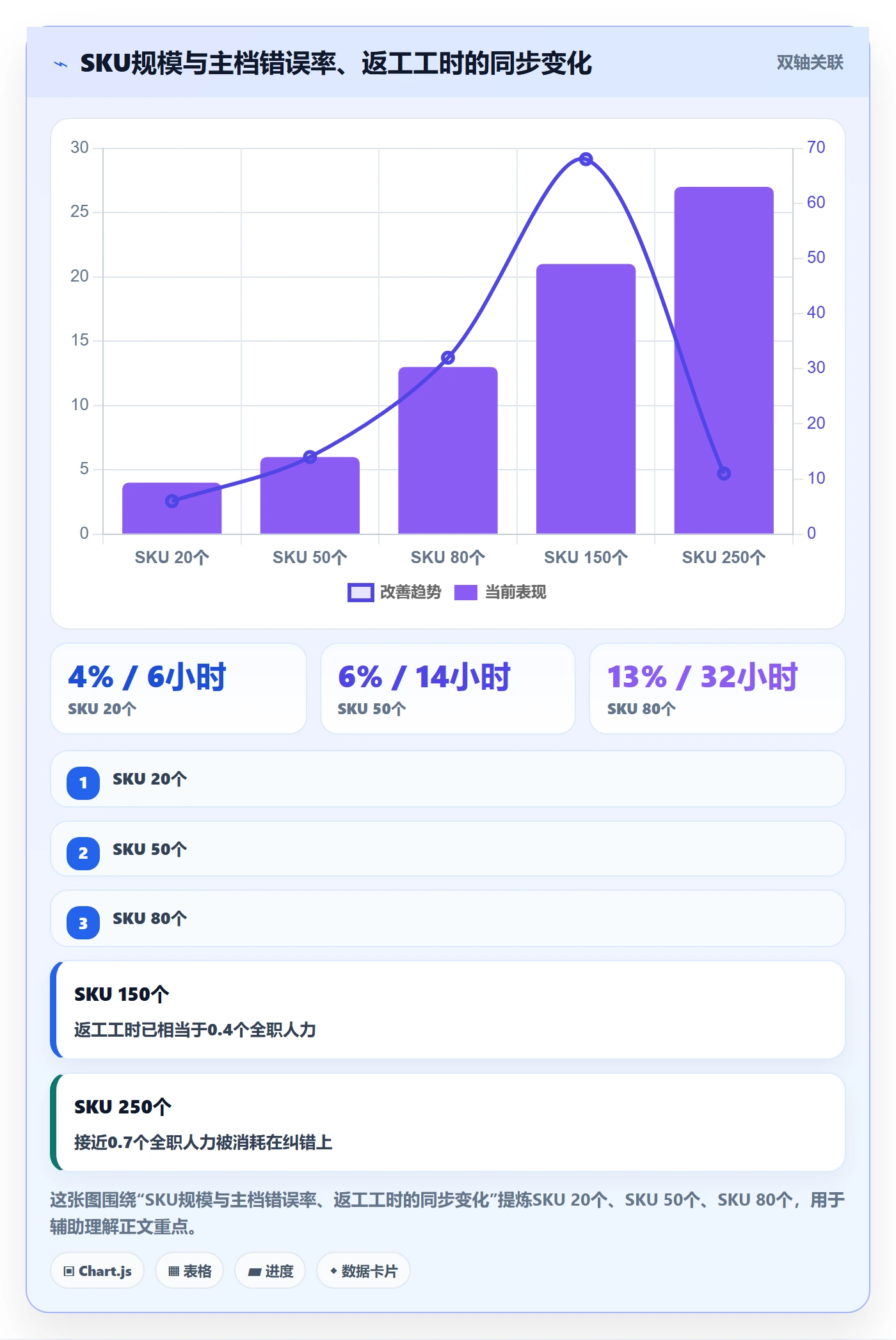The width and height of the screenshot is (896, 1340).
Task: Open the 6% / 14小时 stat card
Action: point(448,689)
